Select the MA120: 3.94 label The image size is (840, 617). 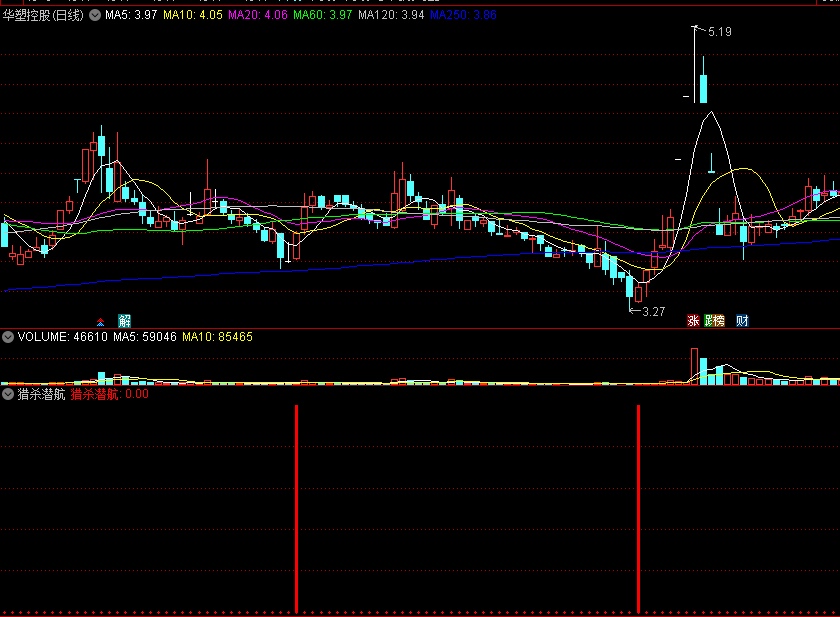pyautogui.click(x=391, y=15)
